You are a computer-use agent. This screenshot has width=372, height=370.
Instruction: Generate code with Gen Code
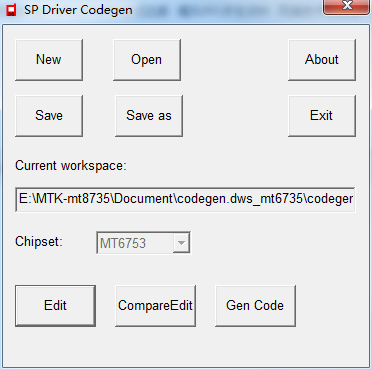(x=255, y=306)
